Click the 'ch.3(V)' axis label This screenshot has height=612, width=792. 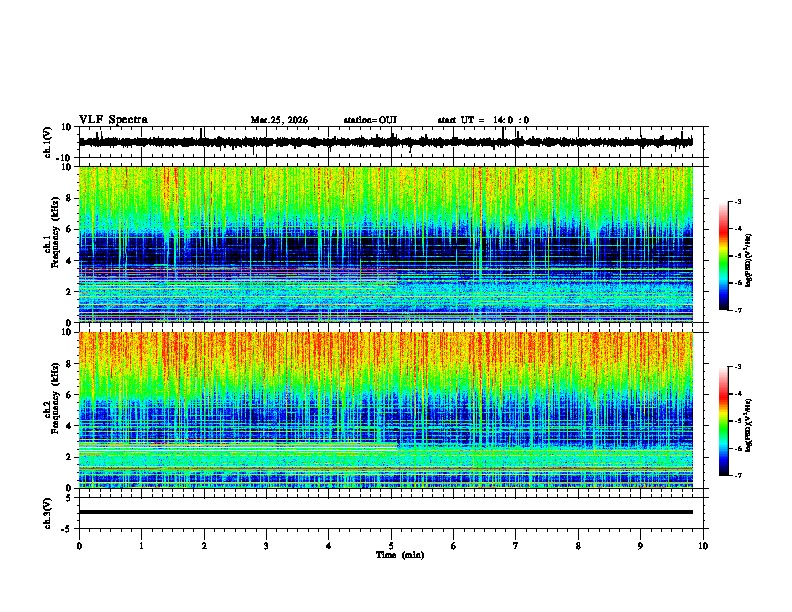[x=48, y=513]
